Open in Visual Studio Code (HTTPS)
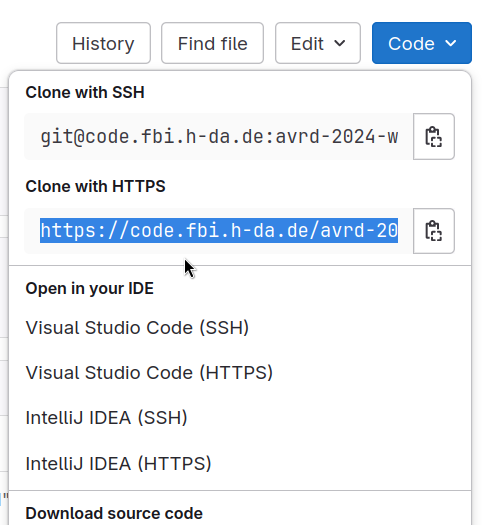482x525 pixels. [149, 373]
